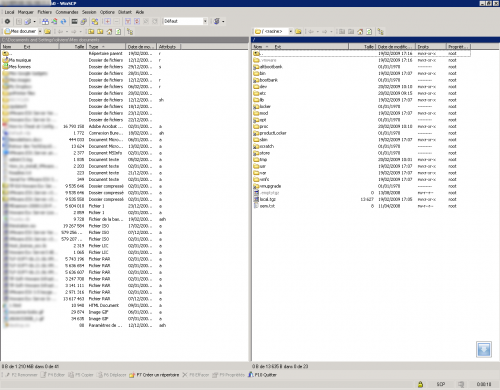Click F10 Quitter button
This screenshot has height=390, width=500.
click(262, 375)
